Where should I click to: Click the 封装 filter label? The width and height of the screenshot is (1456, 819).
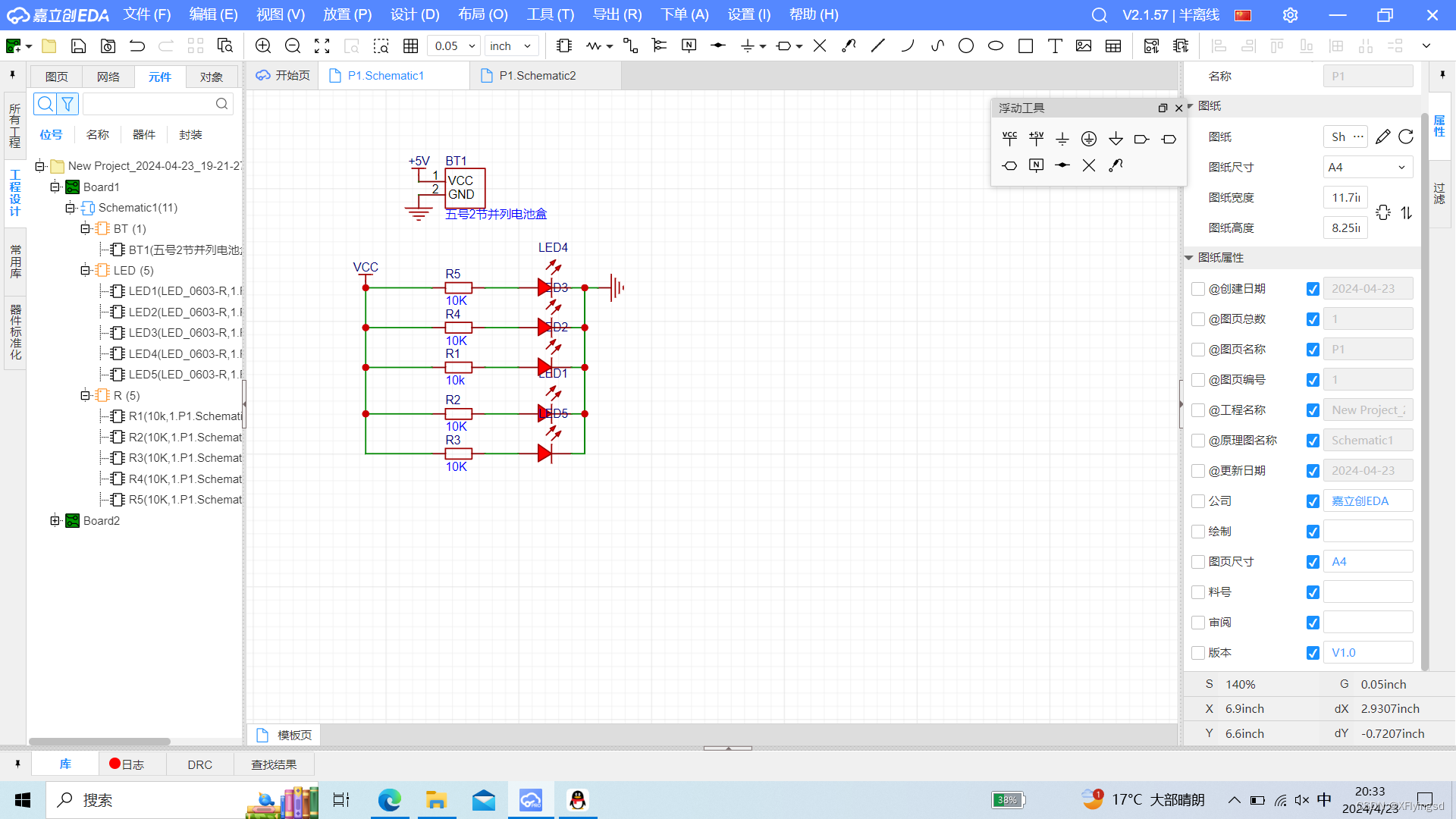pyautogui.click(x=190, y=135)
